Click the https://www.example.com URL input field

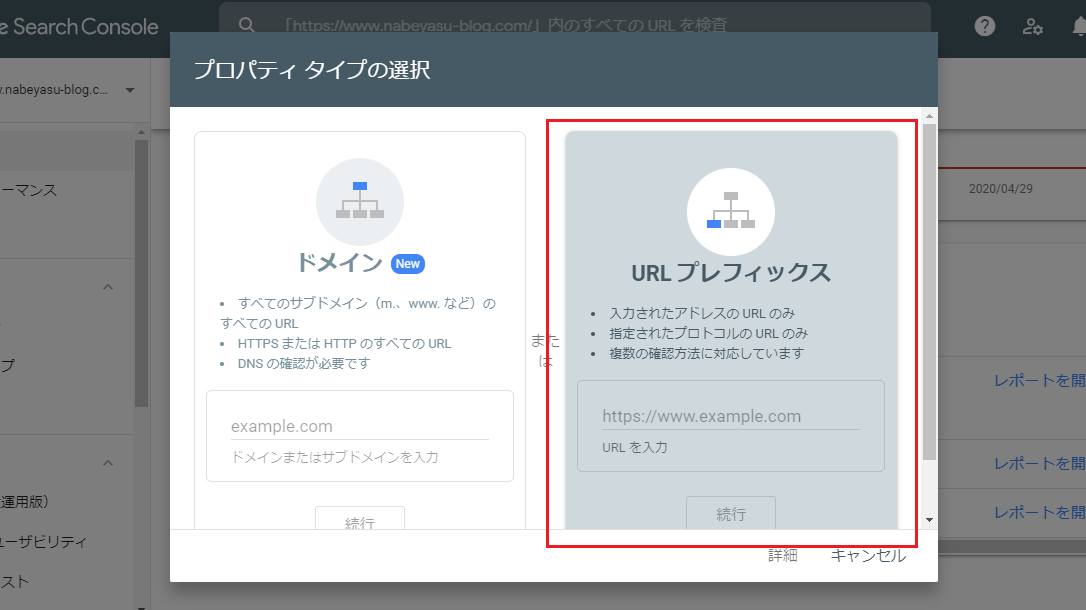point(731,417)
